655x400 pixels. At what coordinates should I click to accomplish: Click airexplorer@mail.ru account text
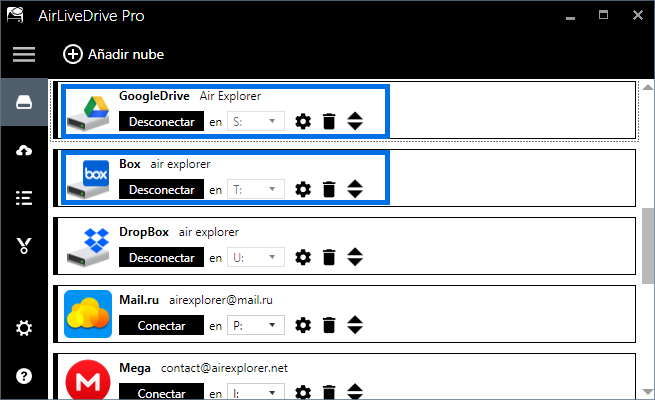221,300
